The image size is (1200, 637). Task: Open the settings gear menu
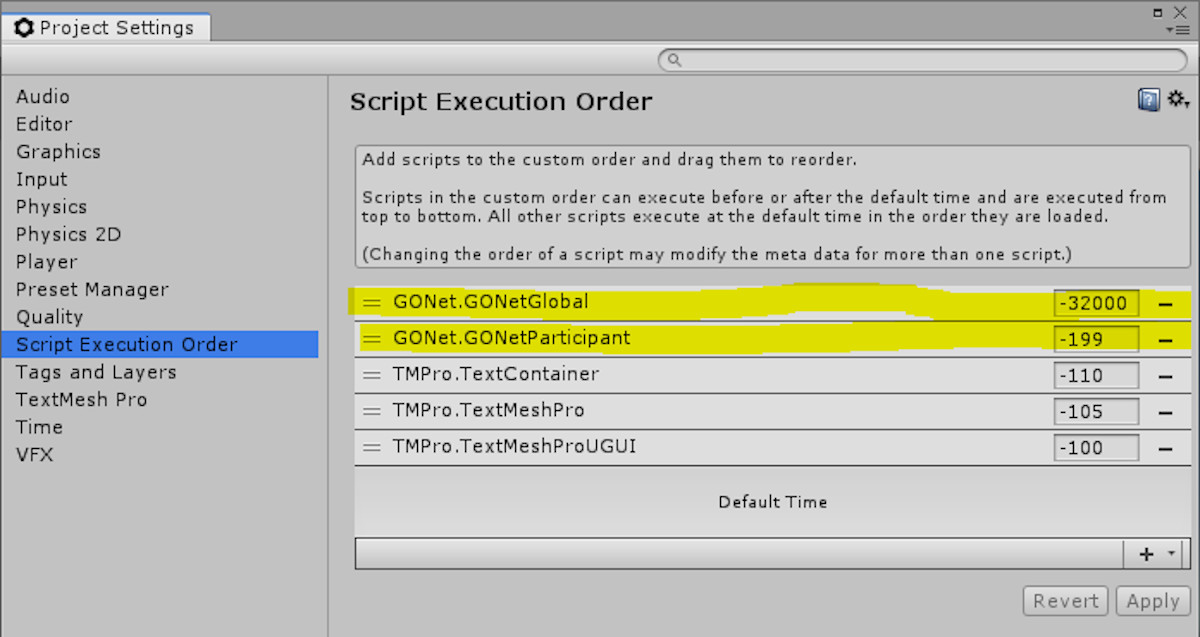click(x=1178, y=99)
